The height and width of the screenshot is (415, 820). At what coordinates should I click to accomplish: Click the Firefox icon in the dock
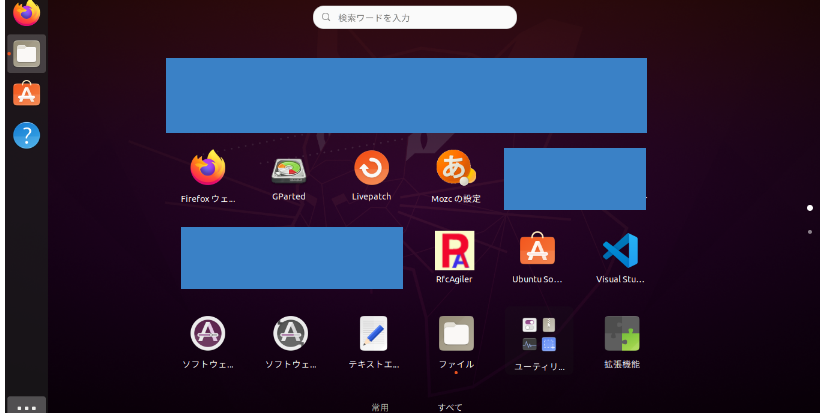pyautogui.click(x=26, y=13)
